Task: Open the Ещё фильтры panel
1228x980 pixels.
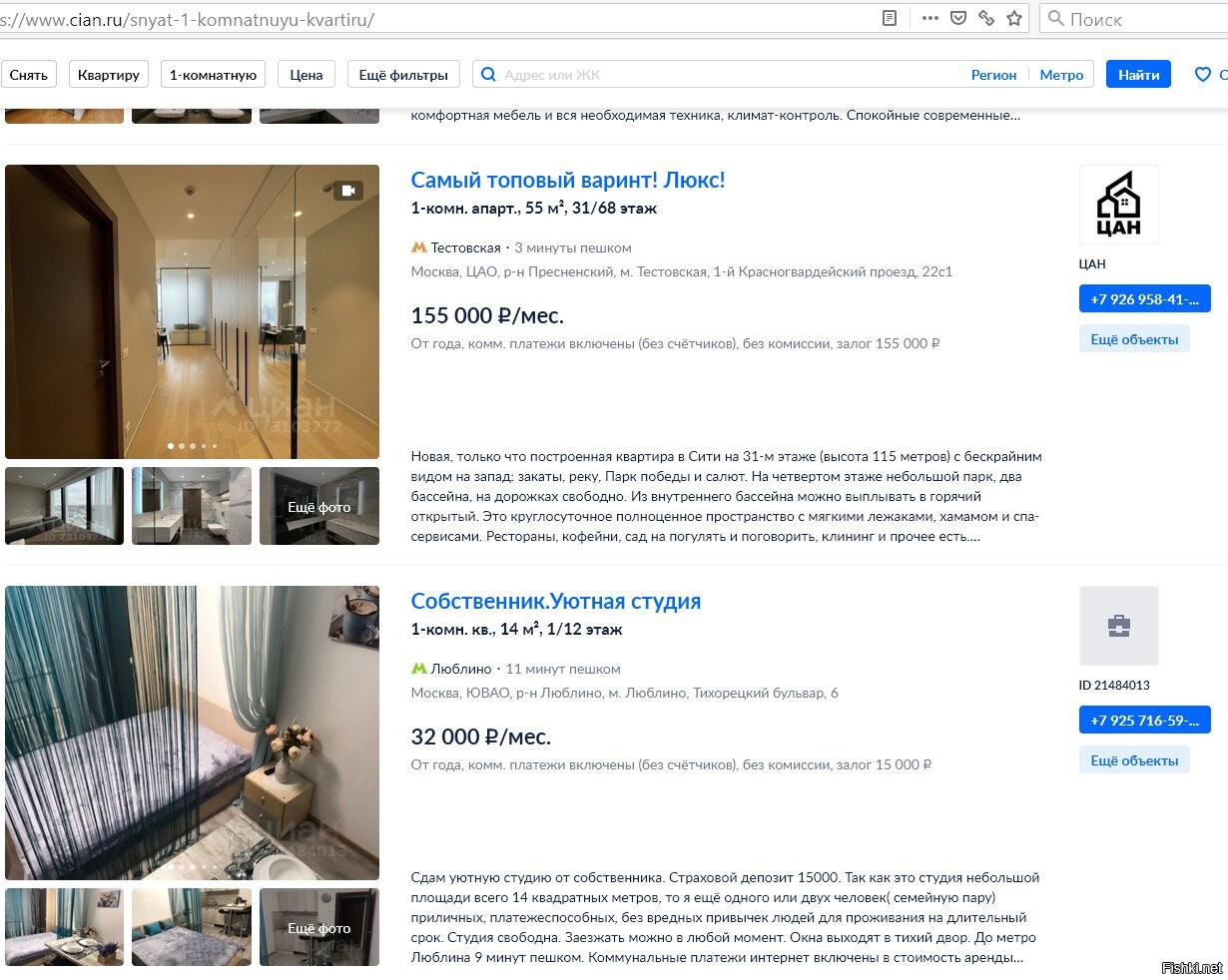Action: click(x=403, y=75)
